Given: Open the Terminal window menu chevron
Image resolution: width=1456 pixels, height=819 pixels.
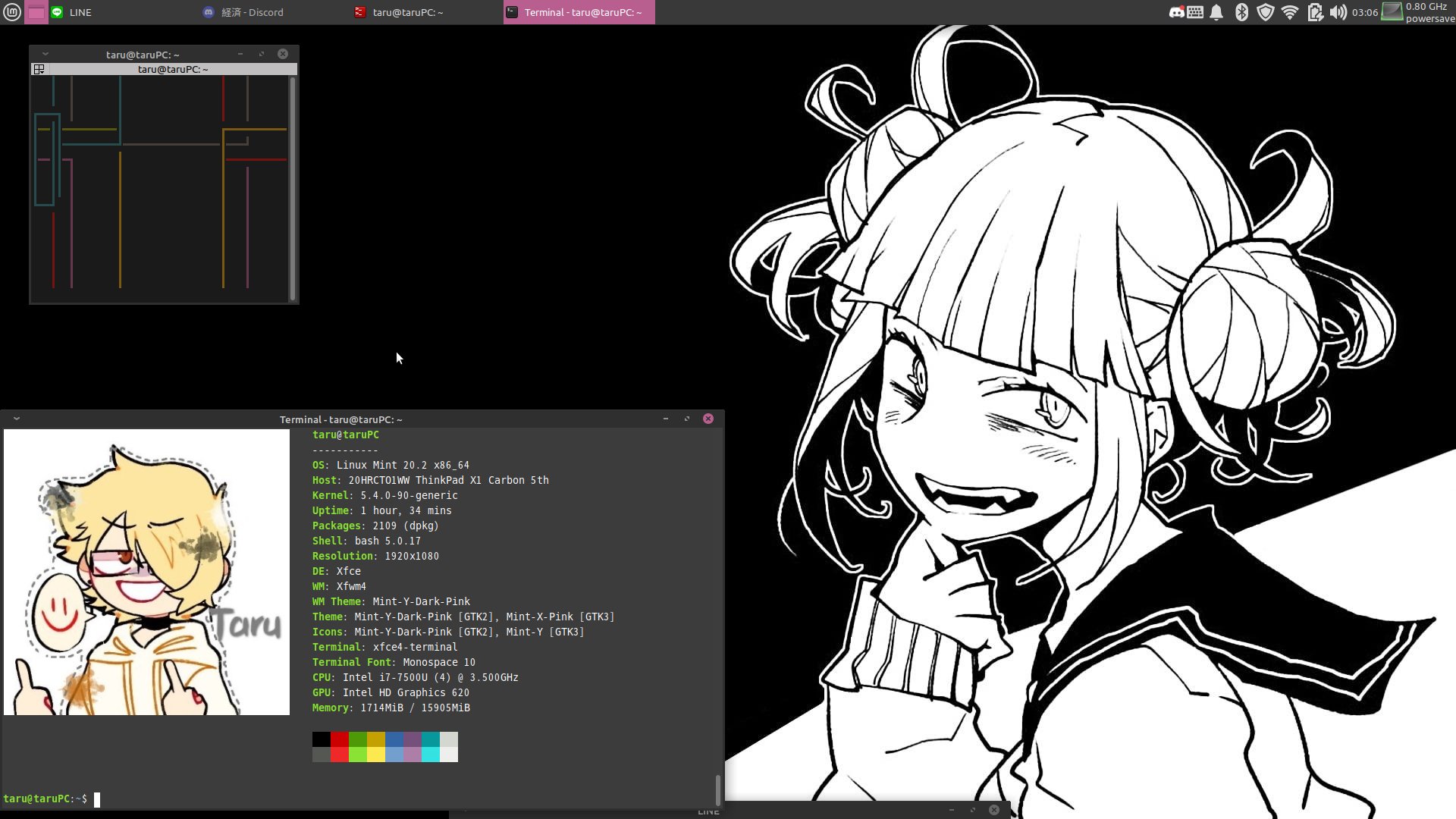Looking at the screenshot, I should (x=17, y=419).
